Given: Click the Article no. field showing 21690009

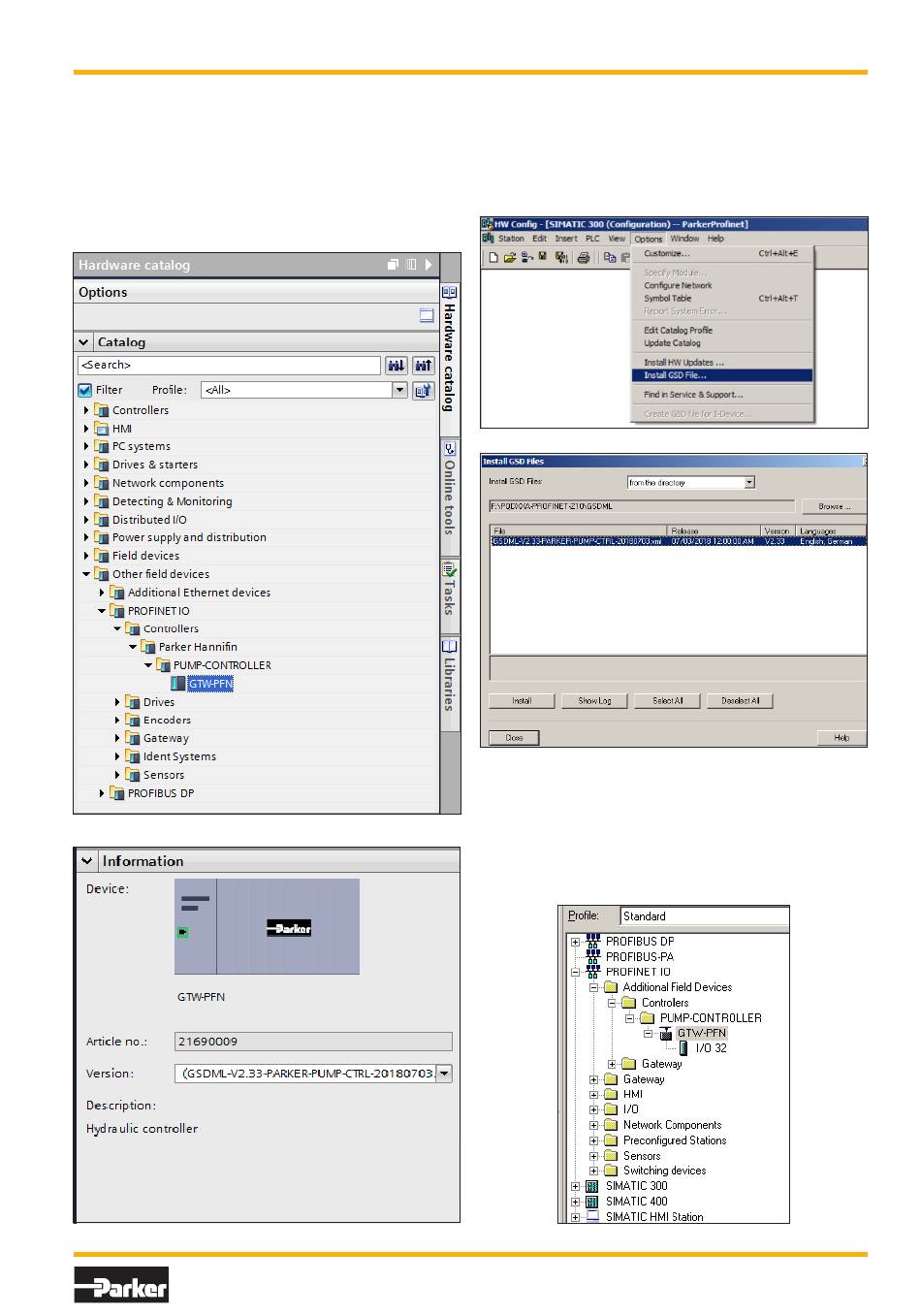Looking at the screenshot, I should point(313,1042).
